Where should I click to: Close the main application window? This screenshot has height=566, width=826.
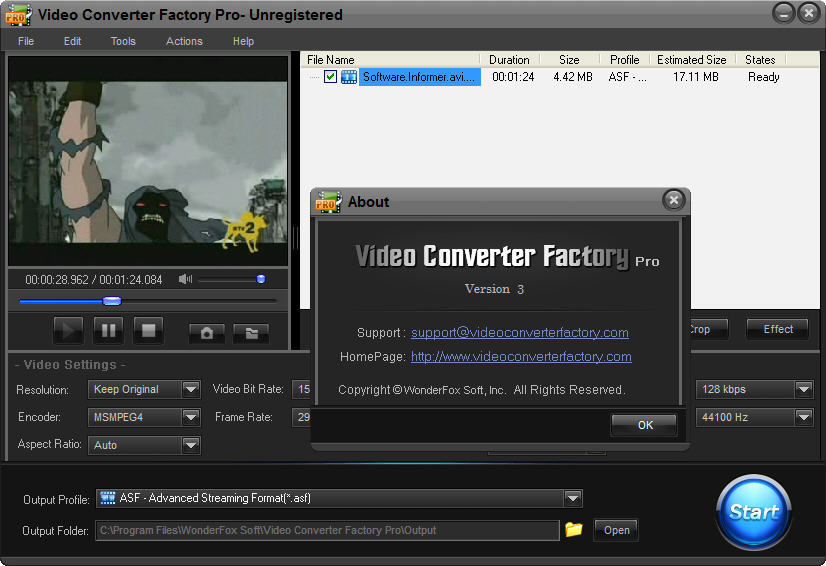[808, 13]
